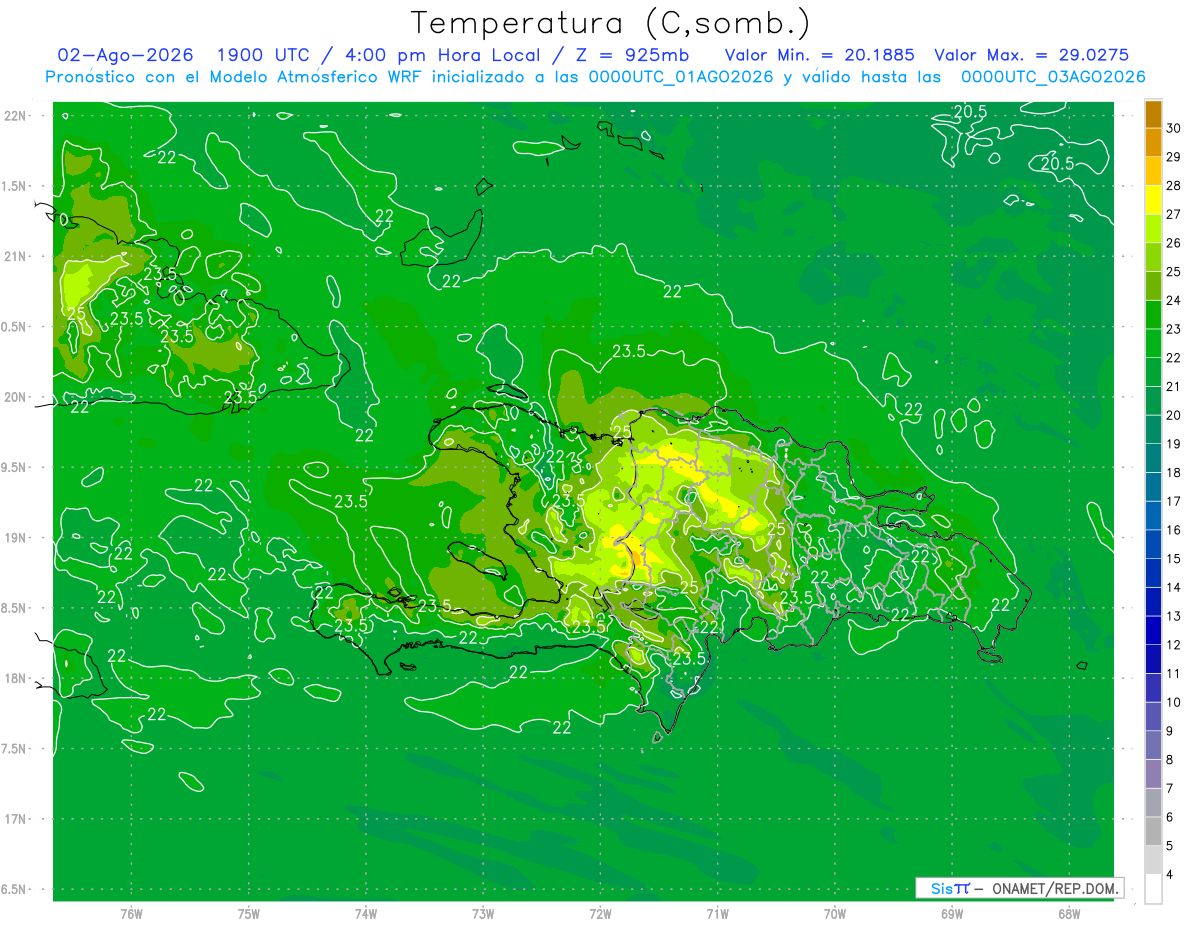Click the '9.5N' latitude label
1200x927 pixels.
(15, 467)
